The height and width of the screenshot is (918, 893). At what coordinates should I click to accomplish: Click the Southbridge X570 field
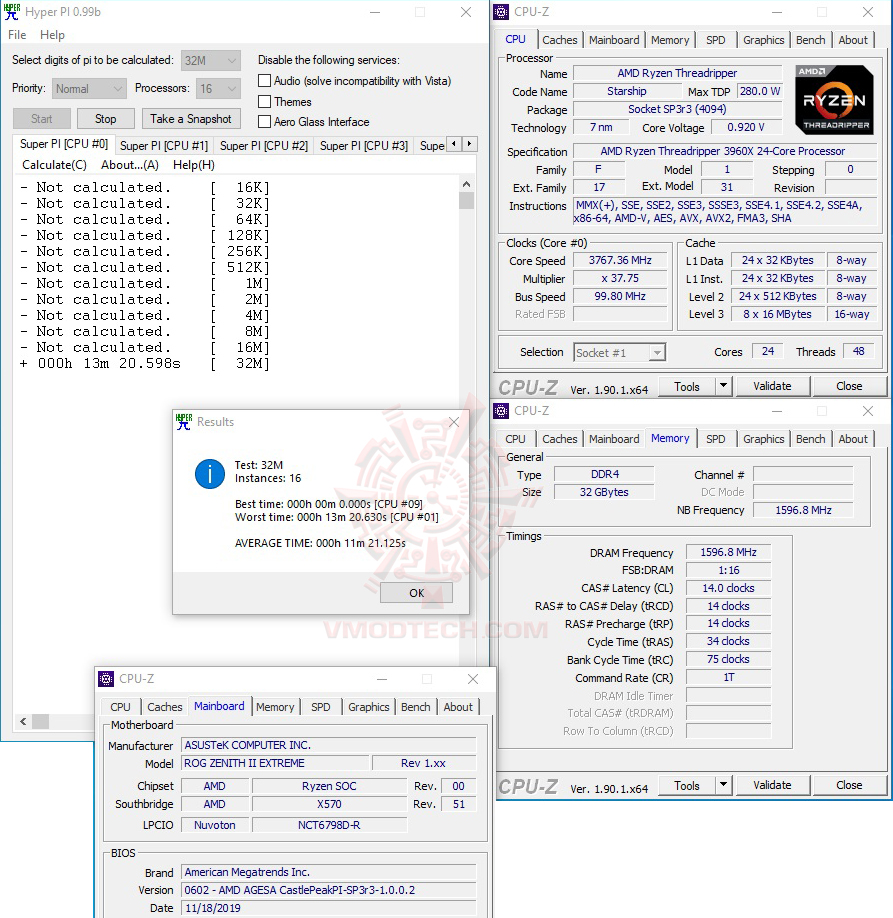click(x=329, y=804)
